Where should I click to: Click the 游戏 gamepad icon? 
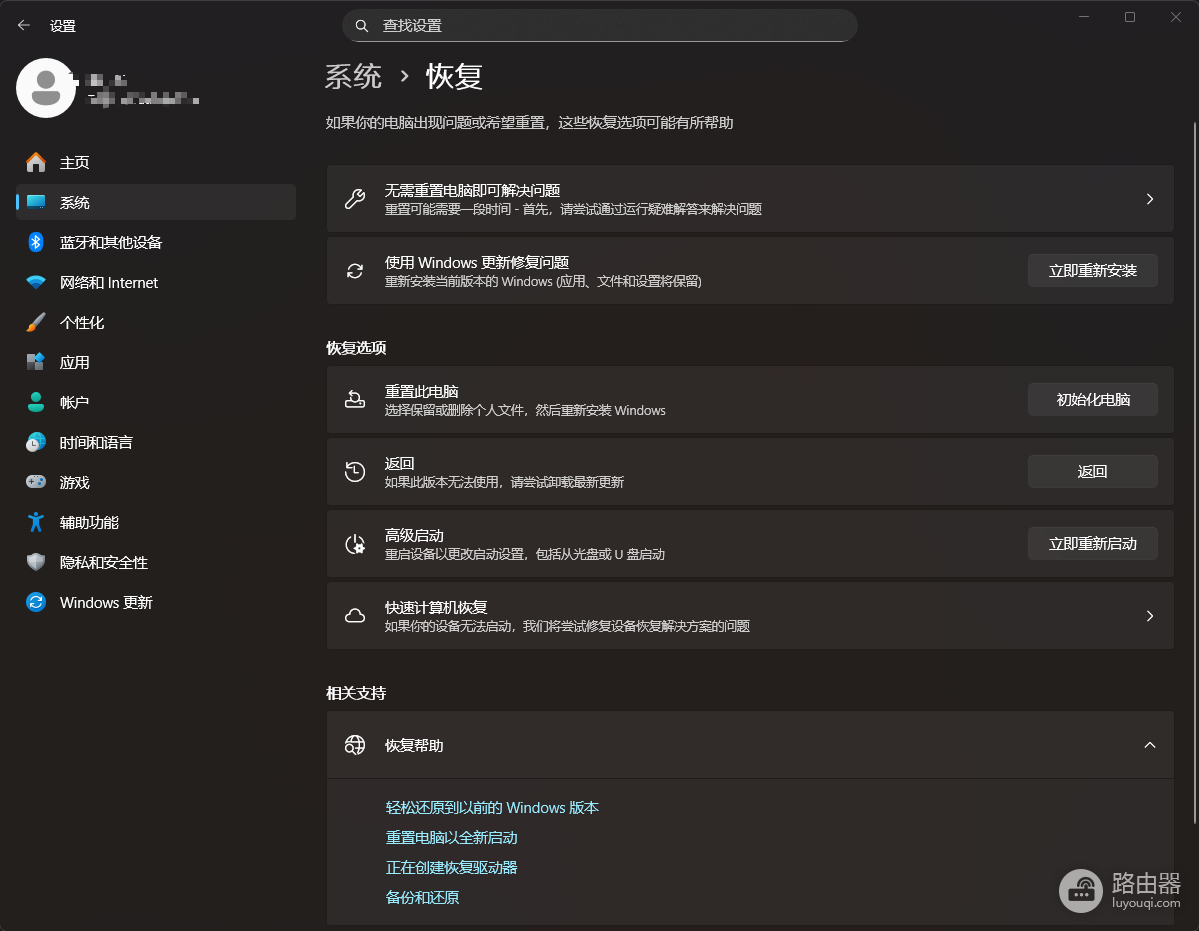coord(36,482)
